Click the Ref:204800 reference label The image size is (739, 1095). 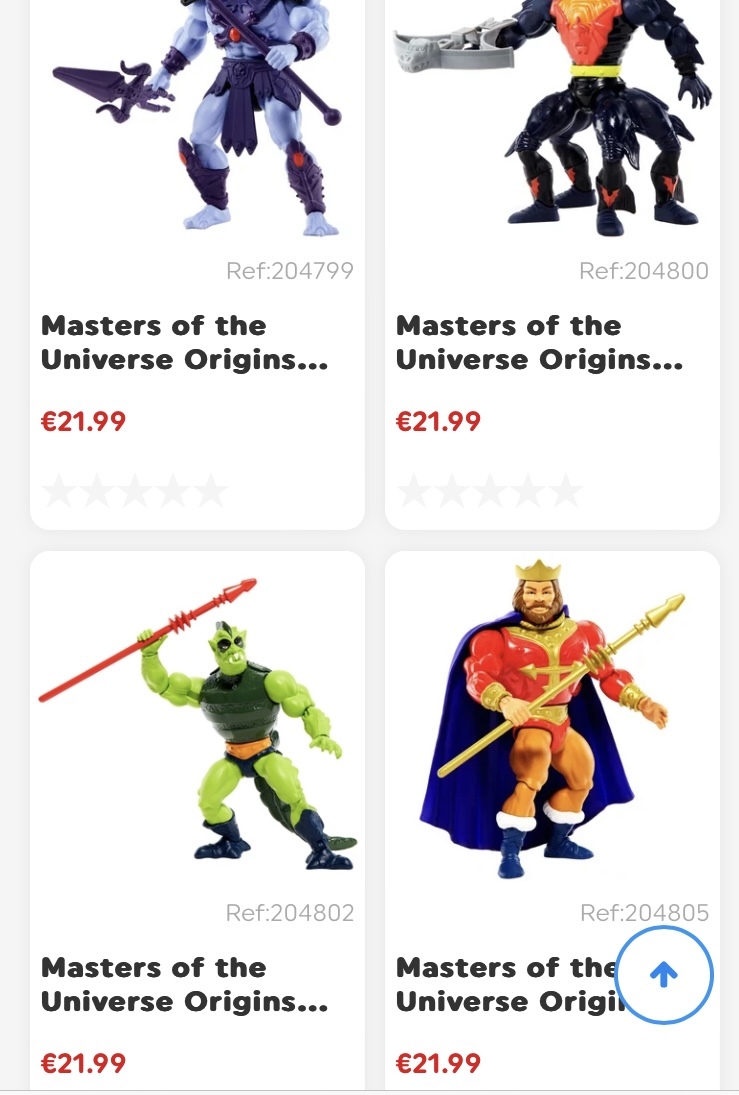[644, 270]
